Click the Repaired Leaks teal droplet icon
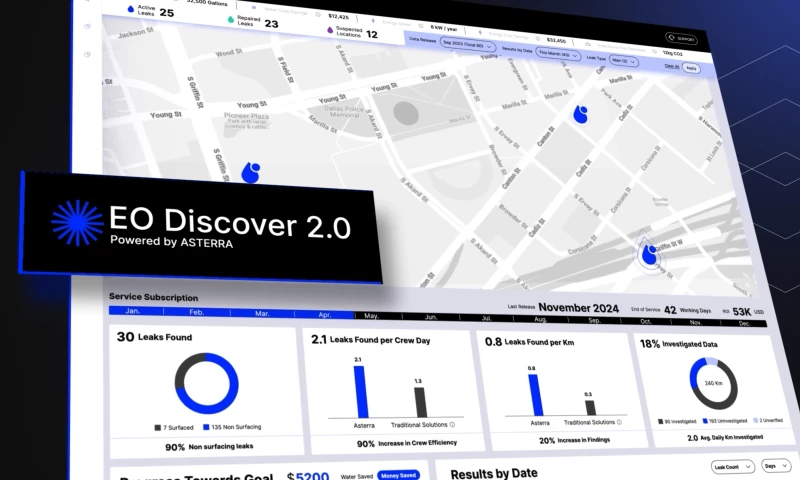Image resolution: width=800 pixels, height=480 pixels. click(231, 19)
